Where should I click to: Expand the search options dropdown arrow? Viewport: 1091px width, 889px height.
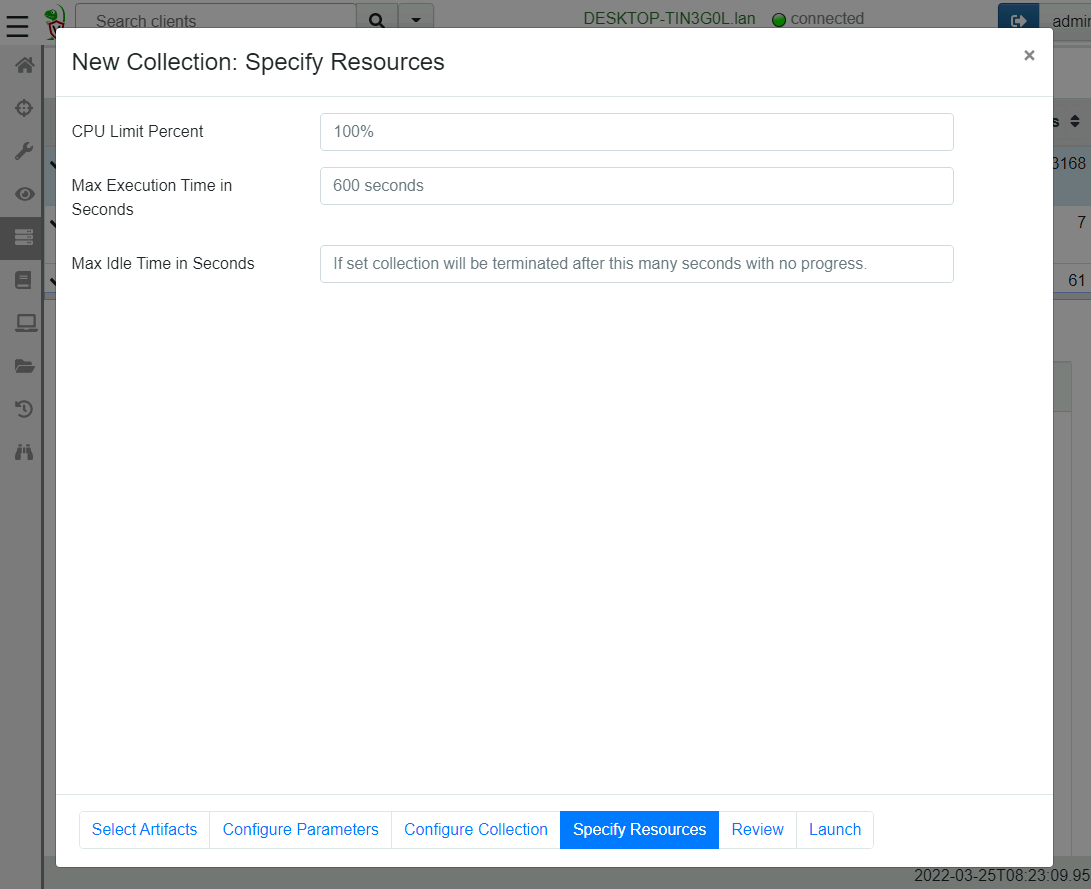416,19
